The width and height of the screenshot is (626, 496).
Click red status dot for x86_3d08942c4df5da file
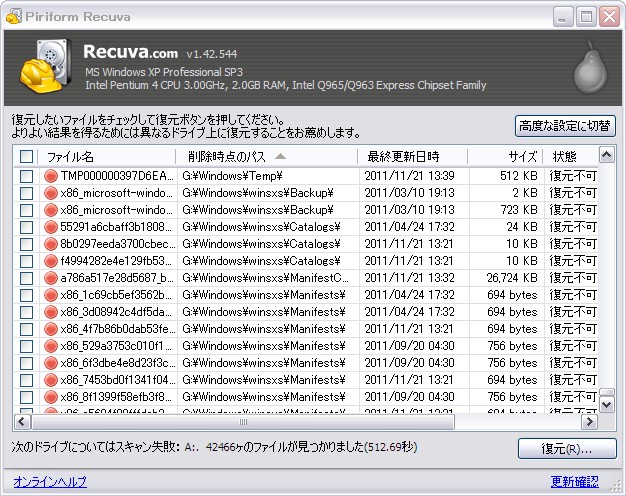tap(51, 312)
